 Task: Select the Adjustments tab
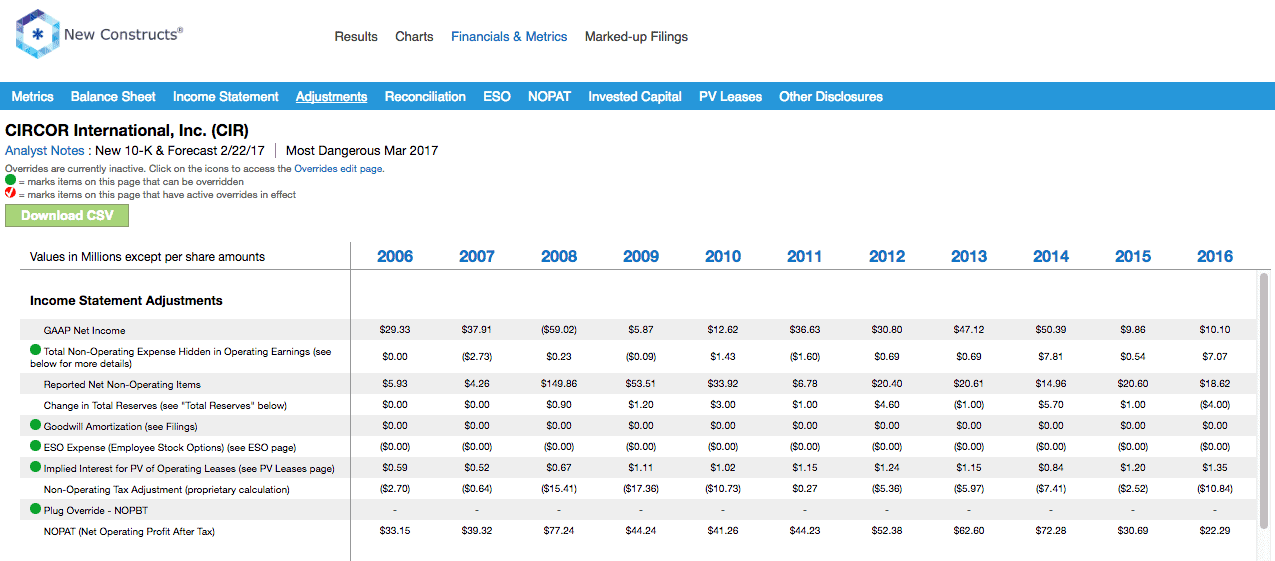[331, 97]
